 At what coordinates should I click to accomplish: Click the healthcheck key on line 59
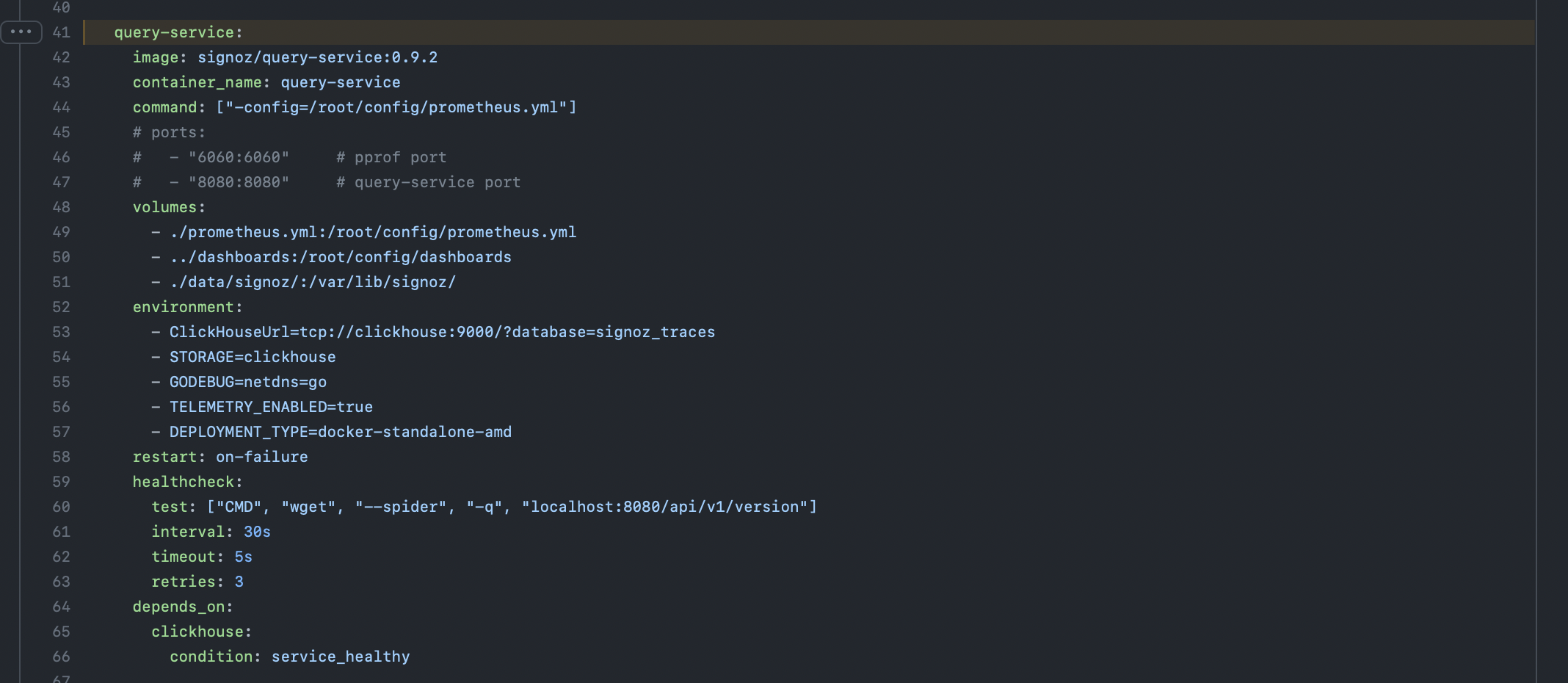click(x=184, y=482)
